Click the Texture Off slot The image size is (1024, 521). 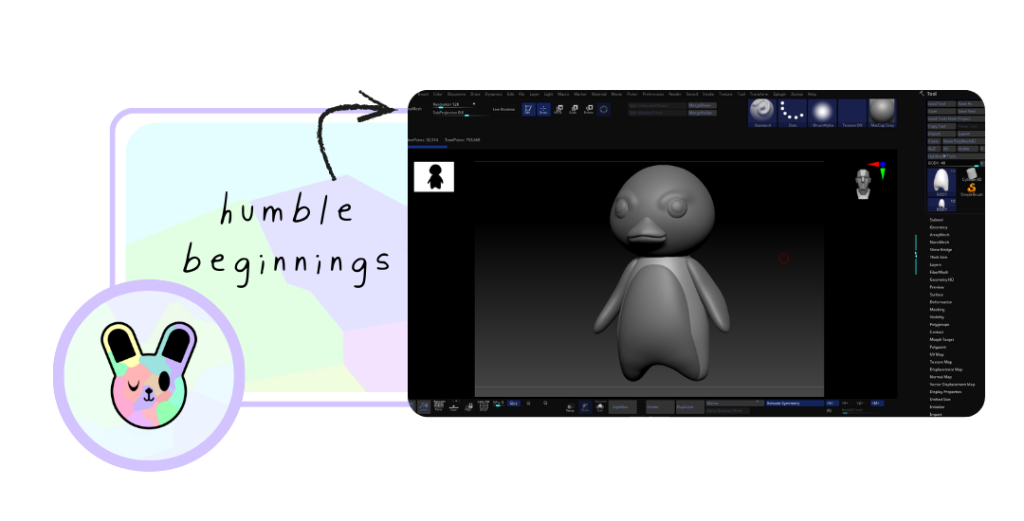tap(852, 113)
